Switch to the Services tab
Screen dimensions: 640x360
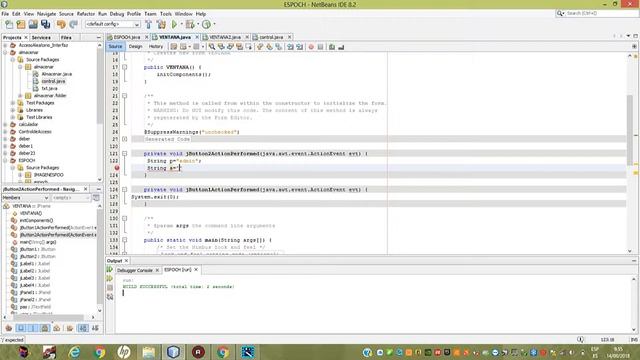(x=41, y=38)
